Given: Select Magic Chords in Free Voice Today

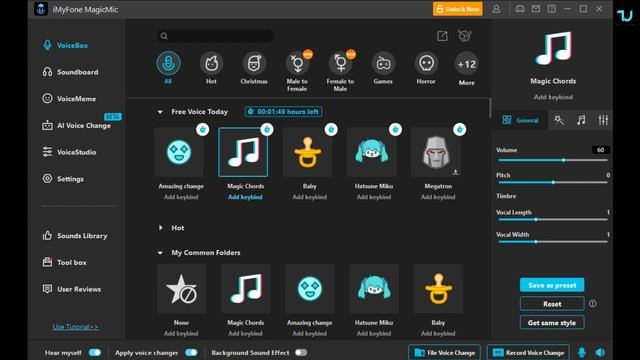Looking at the screenshot, I should click(243, 152).
